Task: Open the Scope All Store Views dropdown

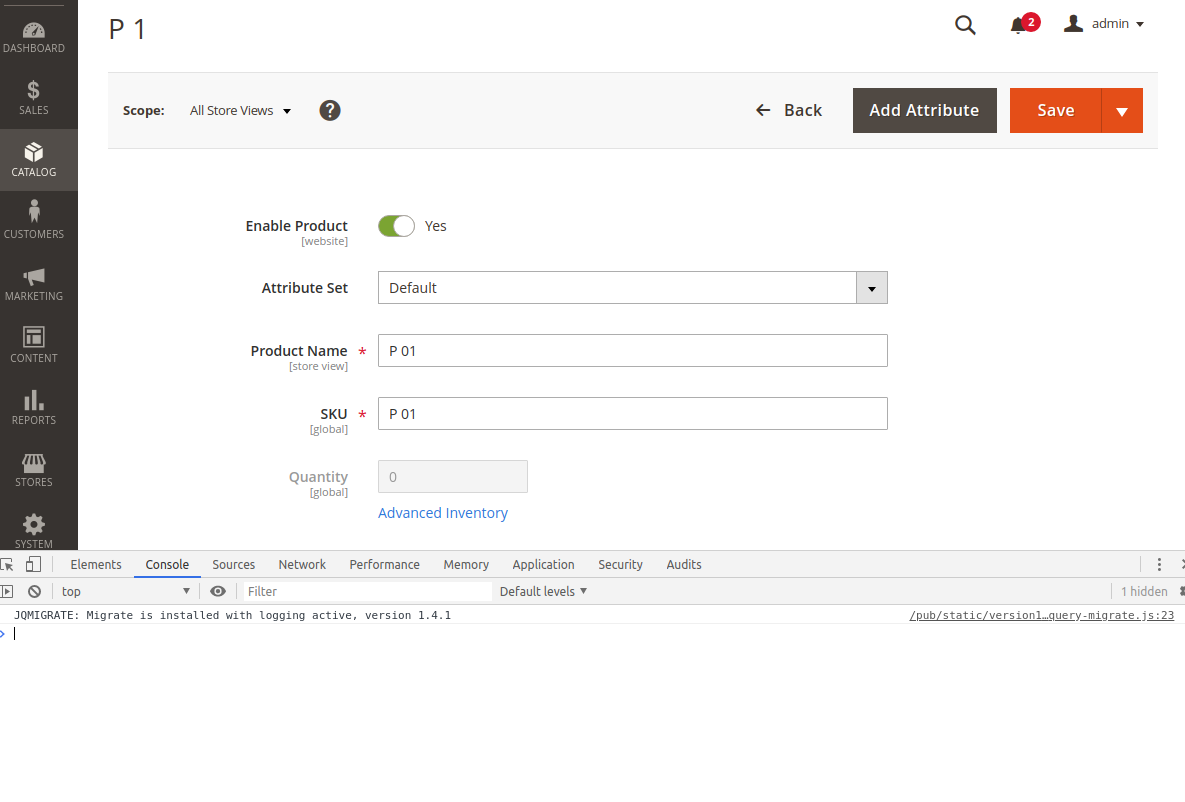Action: point(240,110)
